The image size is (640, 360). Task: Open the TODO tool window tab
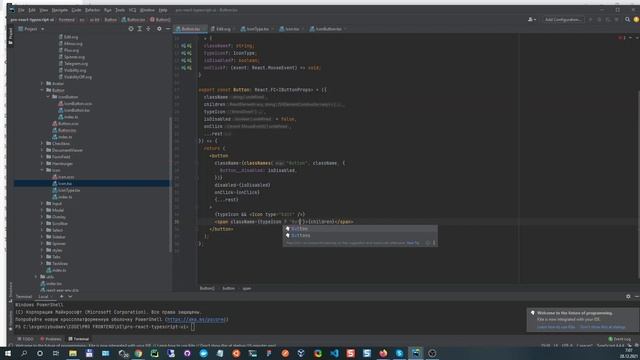25,339
